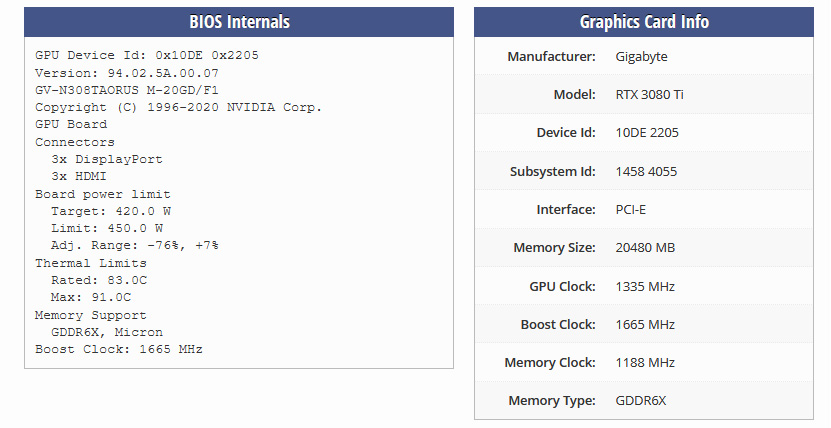Select the Target: 420.0 W line

tap(111, 211)
